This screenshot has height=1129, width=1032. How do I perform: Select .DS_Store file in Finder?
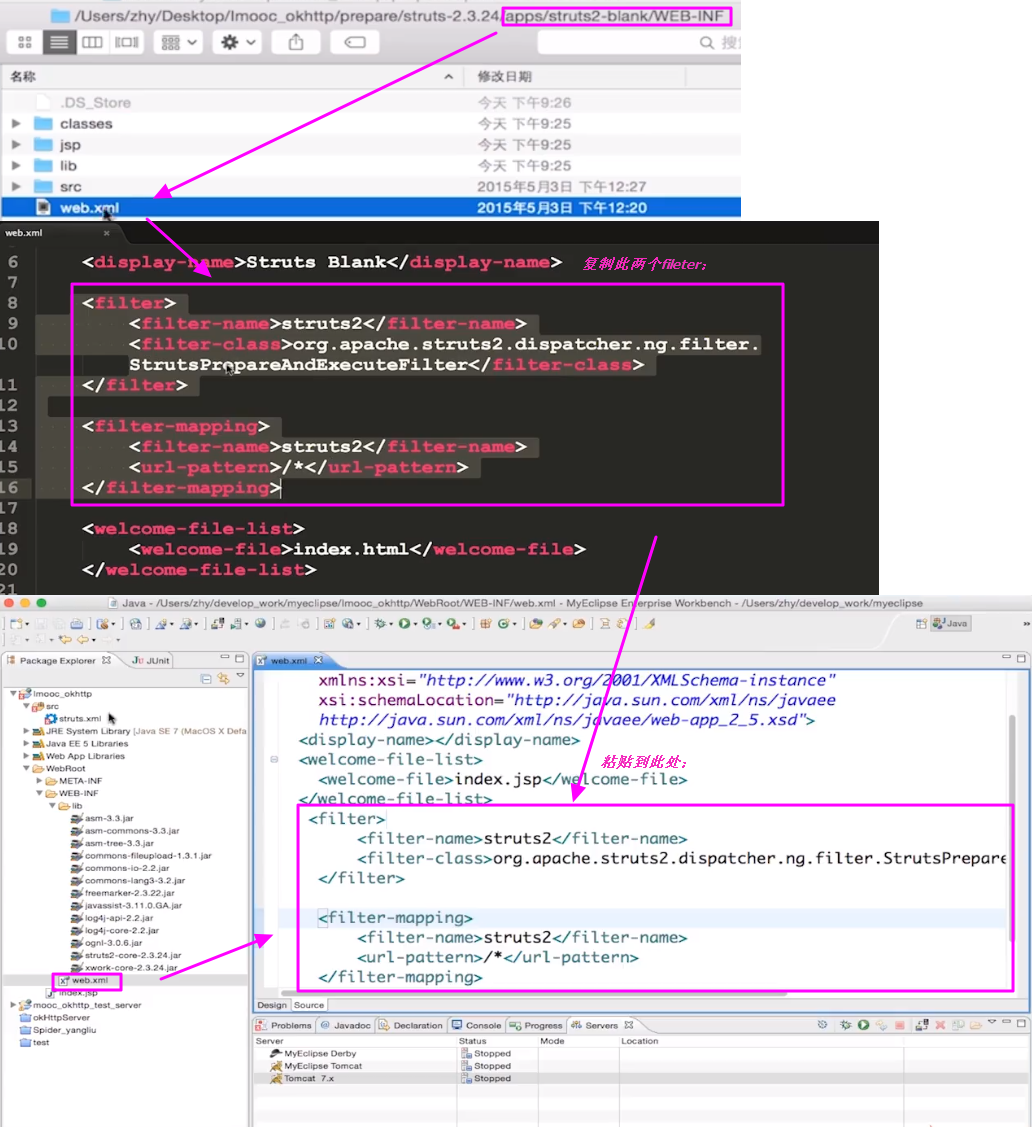(371, 102)
